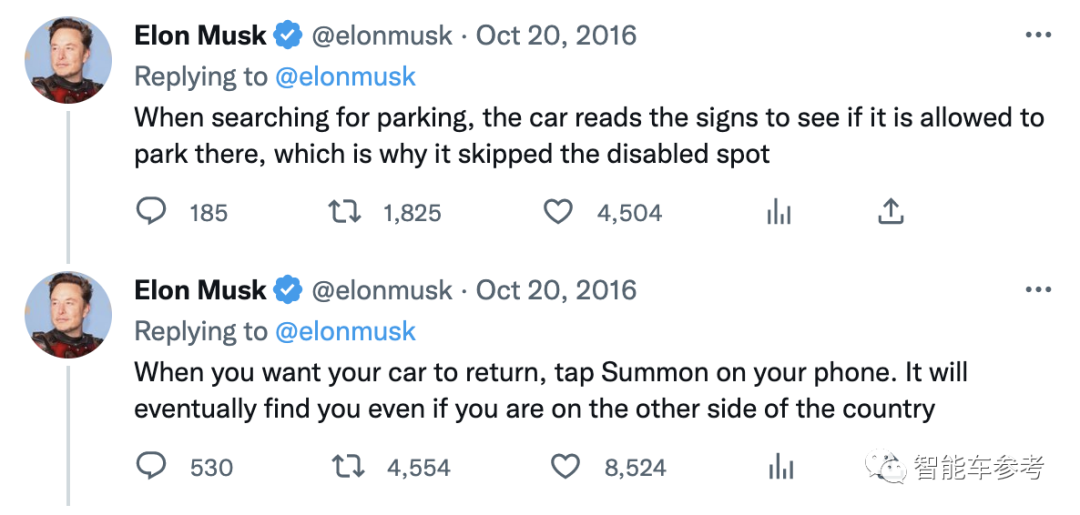View analytics of the parking signs tweet
Image resolution: width=1080 pixels, height=515 pixels.
[x=778, y=212]
